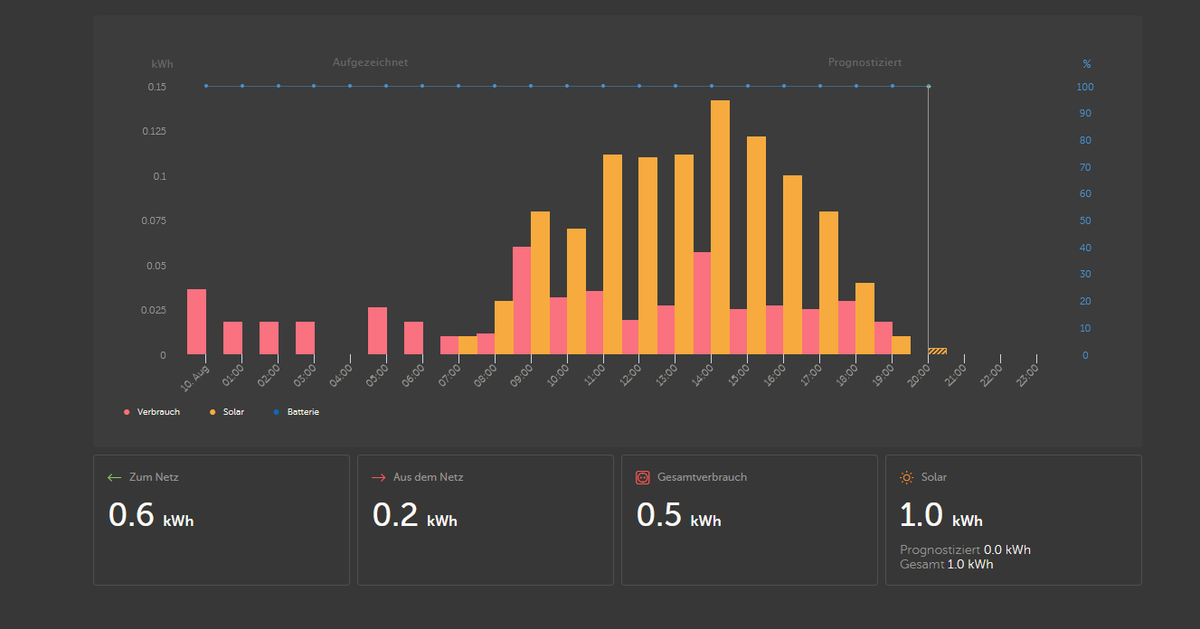
Task: Click the Verbrauch bar at 05:00
Action: [377, 331]
